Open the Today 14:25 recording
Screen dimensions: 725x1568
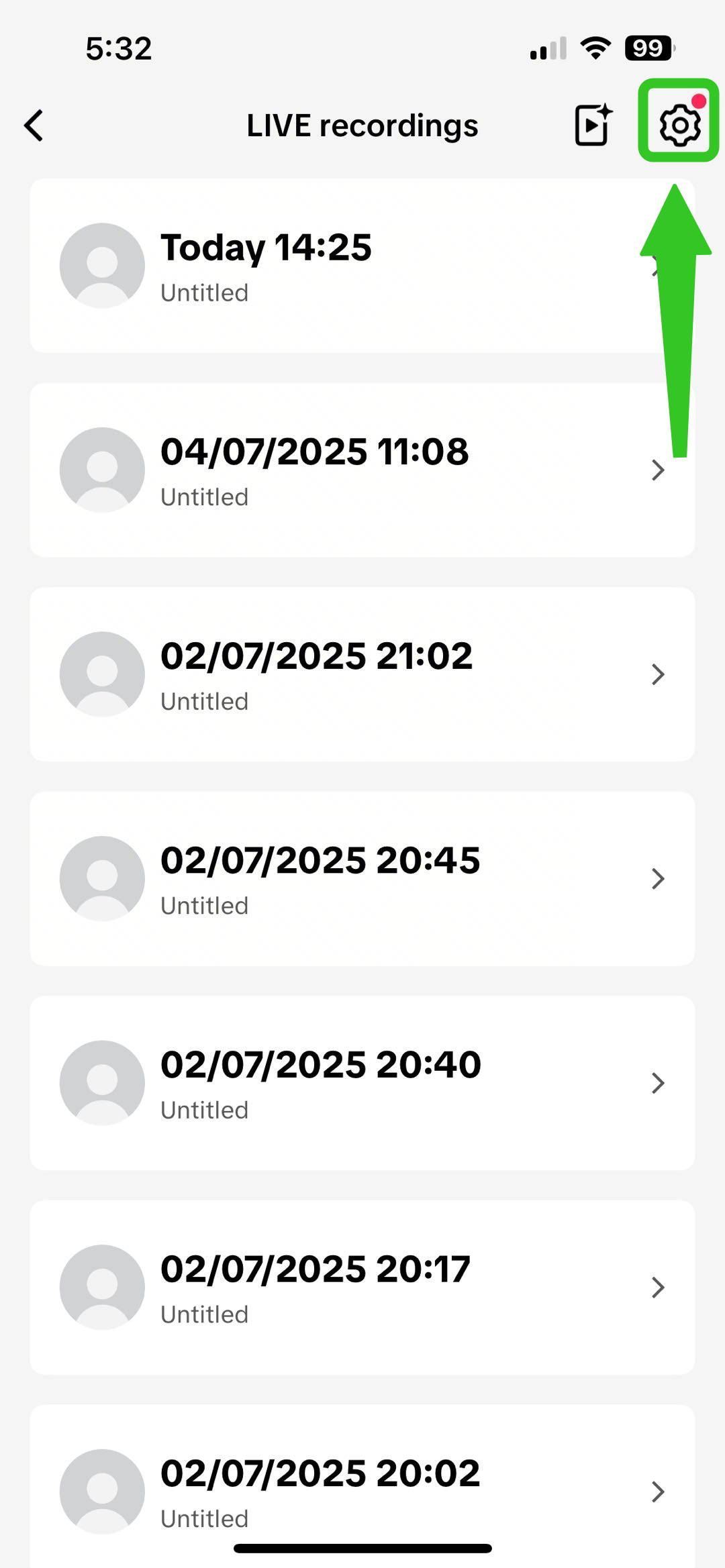click(x=266, y=248)
